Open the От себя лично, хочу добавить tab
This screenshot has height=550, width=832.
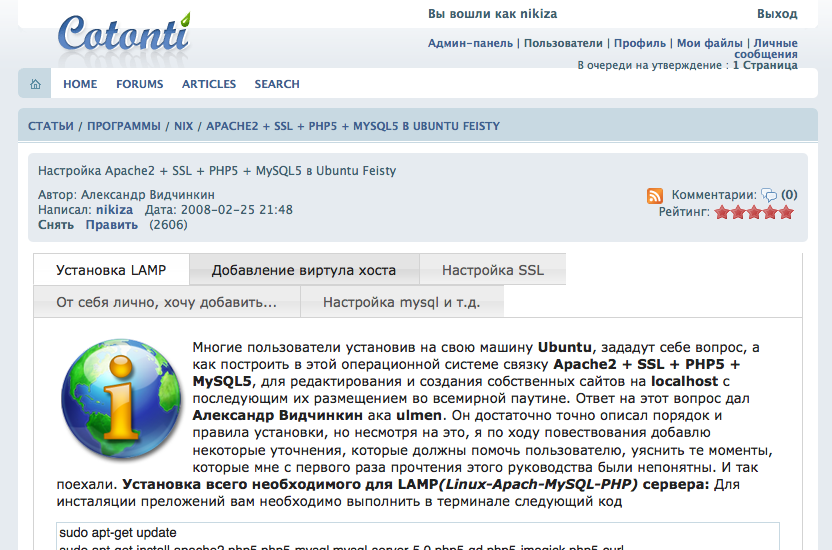click(x=166, y=301)
